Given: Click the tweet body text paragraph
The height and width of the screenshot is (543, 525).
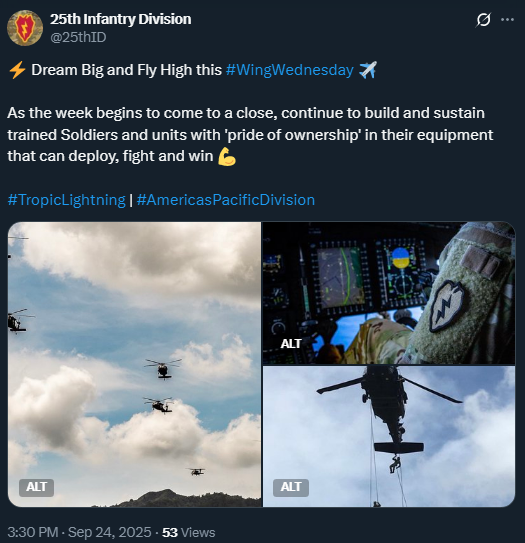Looking at the screenshot, I should pos(250,135).
